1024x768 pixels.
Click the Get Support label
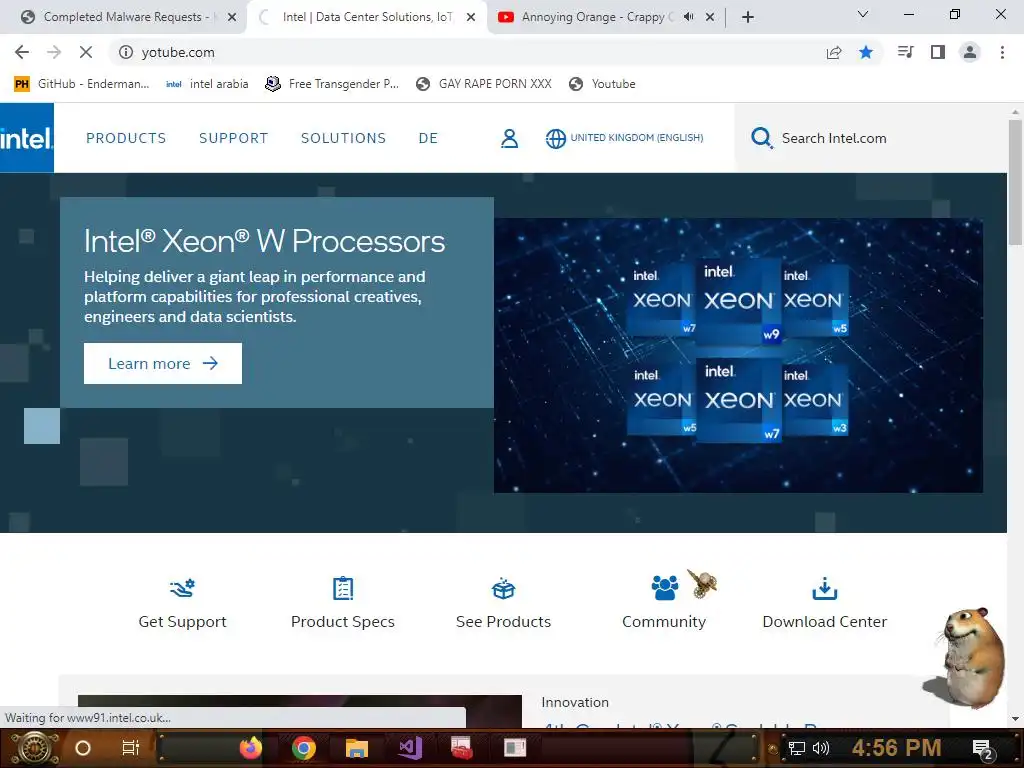[182, 622]
